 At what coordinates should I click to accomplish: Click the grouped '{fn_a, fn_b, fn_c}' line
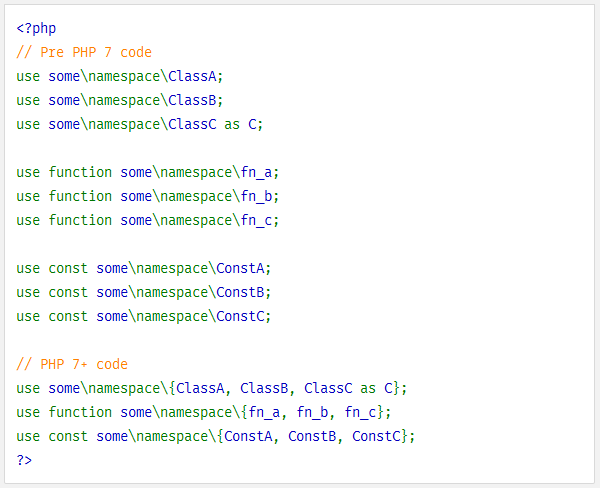pos(204,413)
